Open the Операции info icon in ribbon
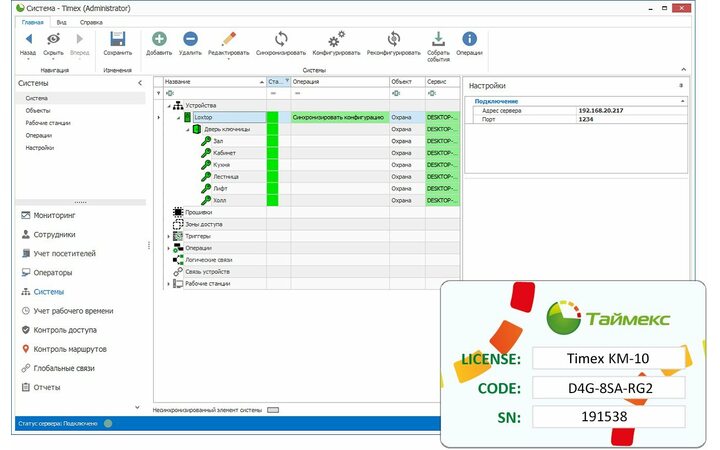Viewport: 720px width, 450px height. pos(469,39)
